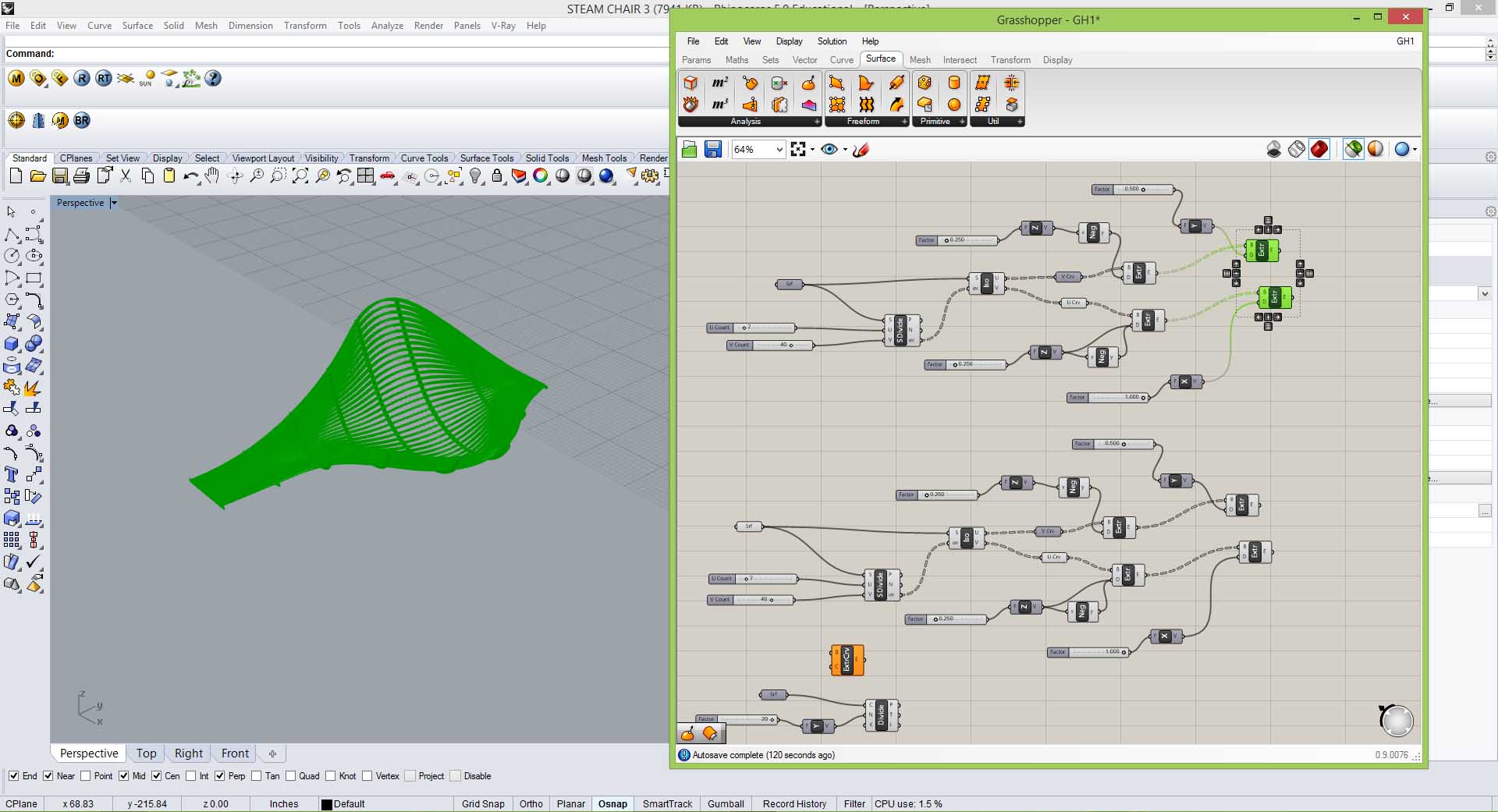Viewport: 1498px width, 812px height.
Task: Enable the Quad osnap checkbox
Action: [291, 776]
